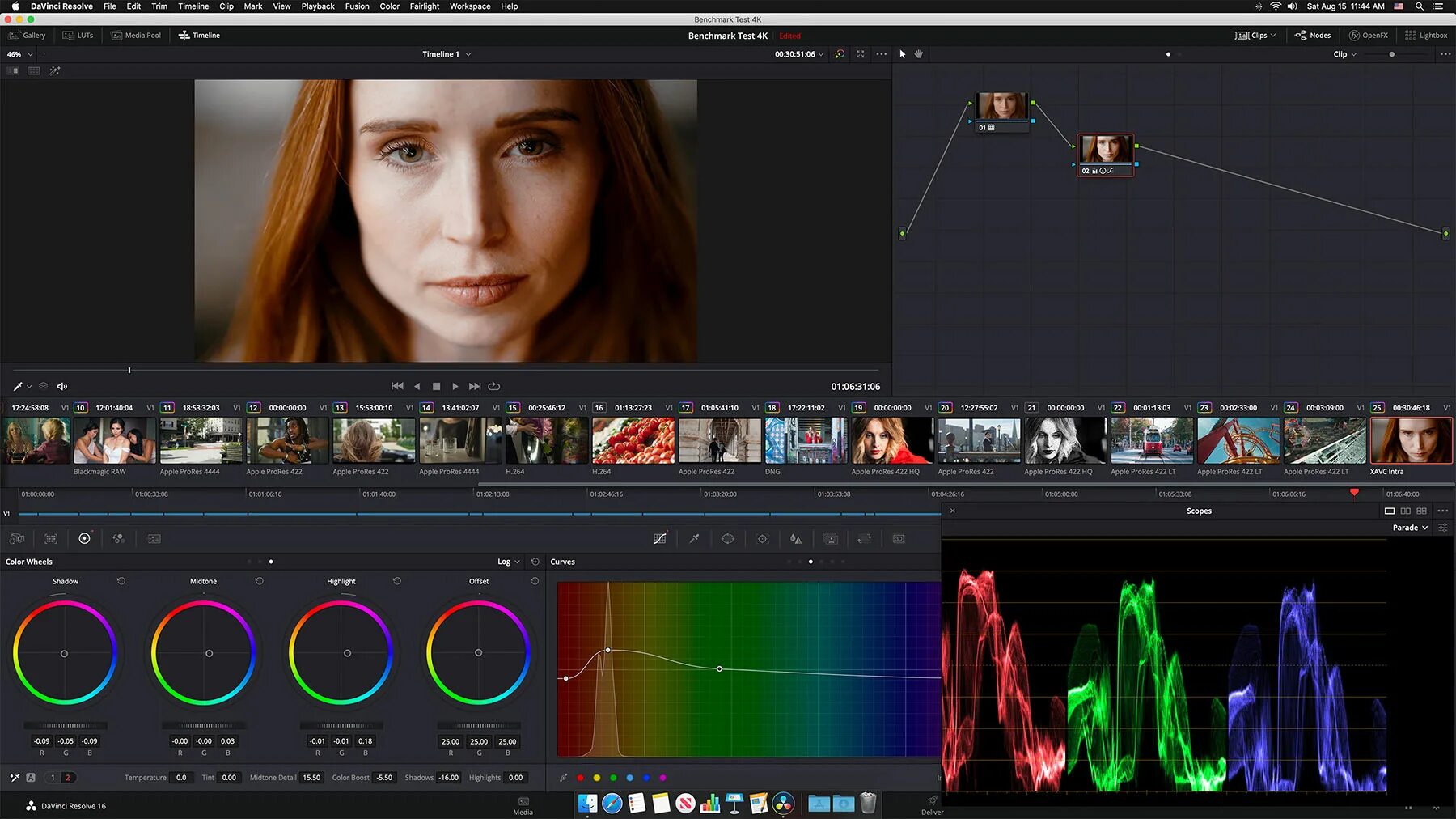
Task: Open the Camera Raw palette icon
Action: pyautogui.click(x=16, y=538)
